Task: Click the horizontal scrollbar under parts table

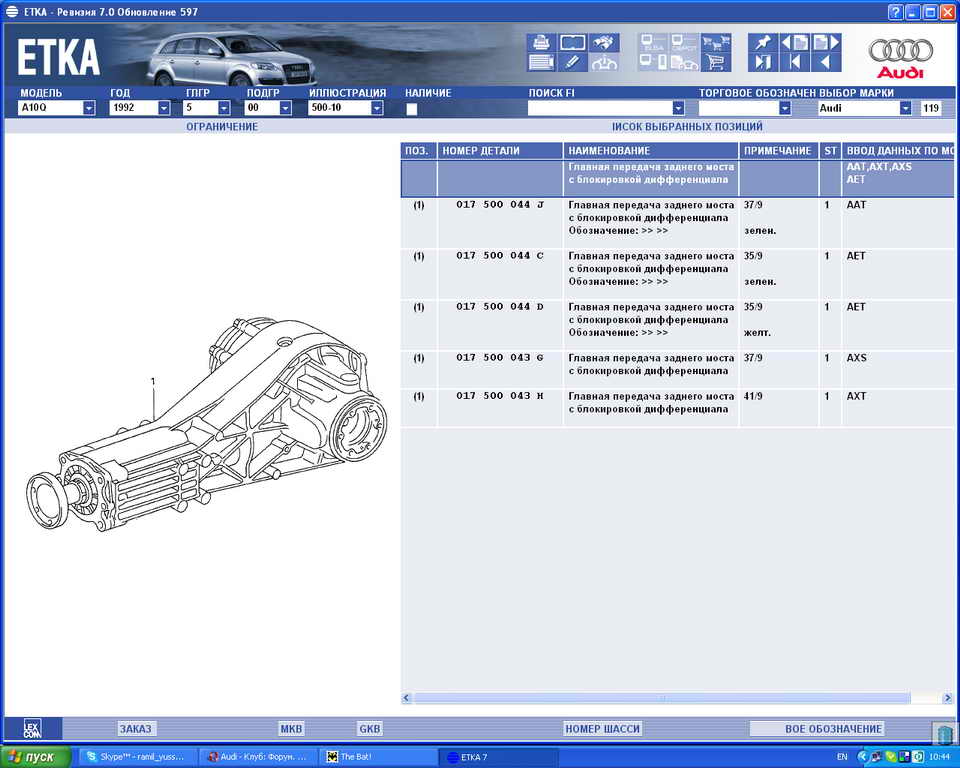Action: [661, 698]
